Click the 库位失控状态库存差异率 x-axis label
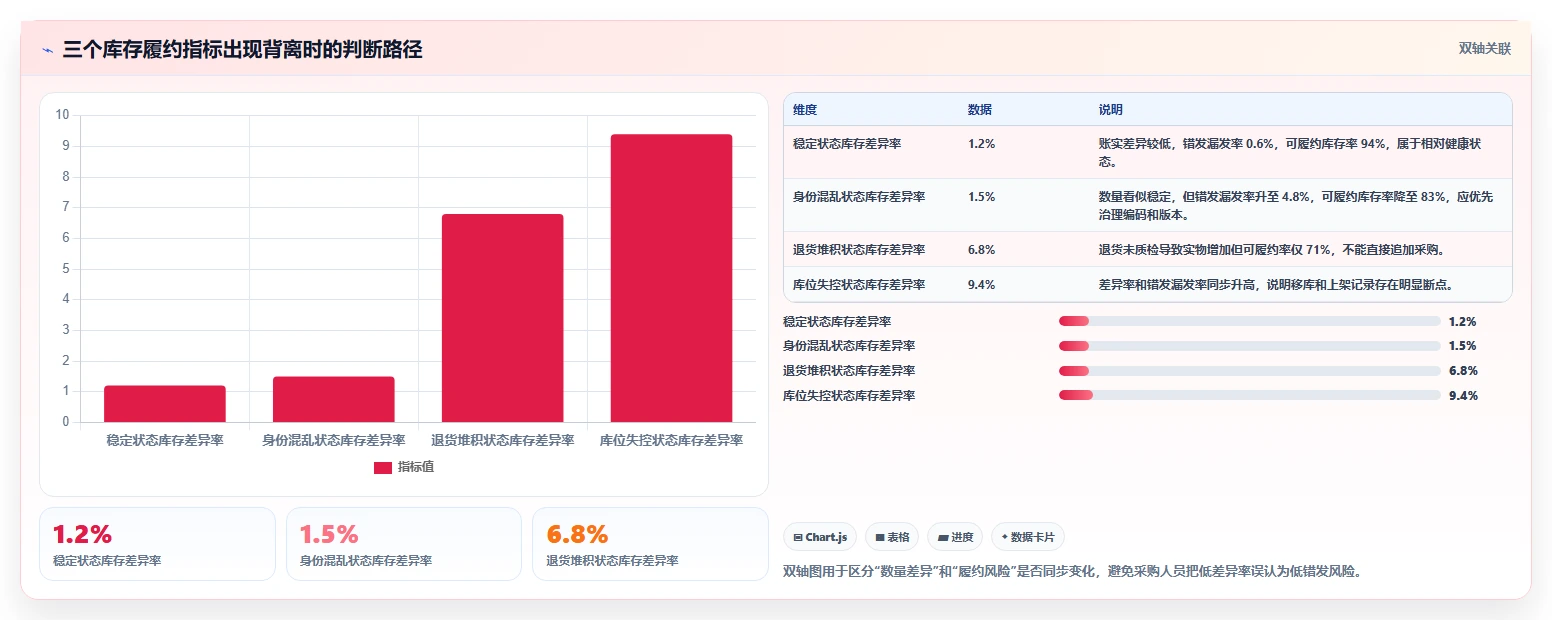The height and width of the screenshot is (620, 1552). [x=672, y=440]
